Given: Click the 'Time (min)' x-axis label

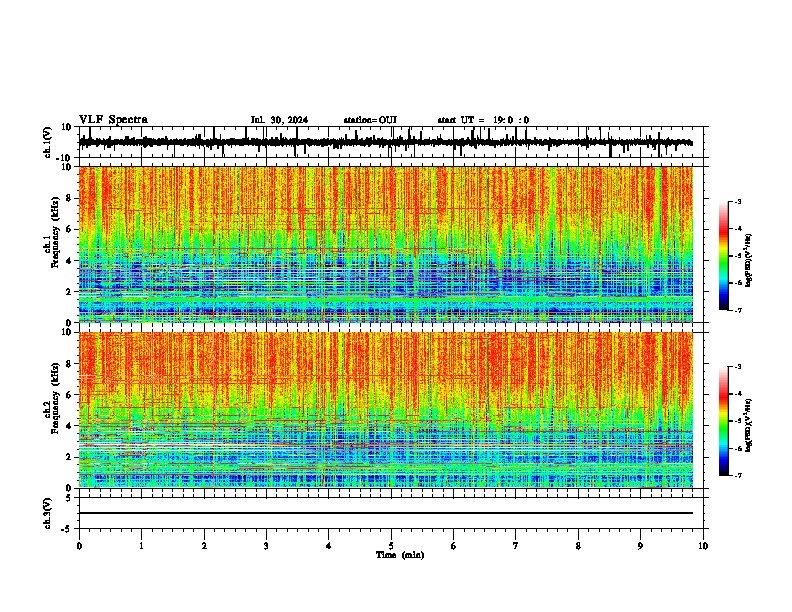Looking at the screenshot, I should coord(400,555).
